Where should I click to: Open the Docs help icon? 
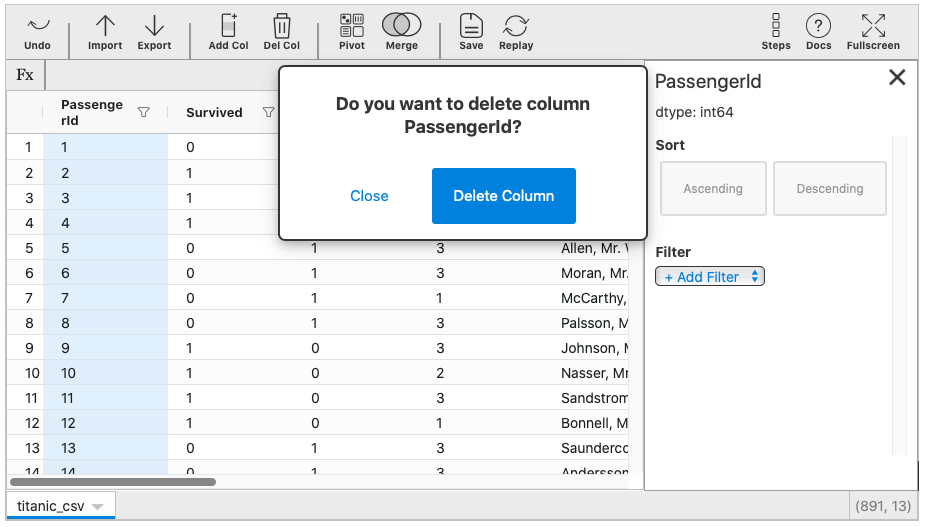pyautogui.click(x=819, y=27)
